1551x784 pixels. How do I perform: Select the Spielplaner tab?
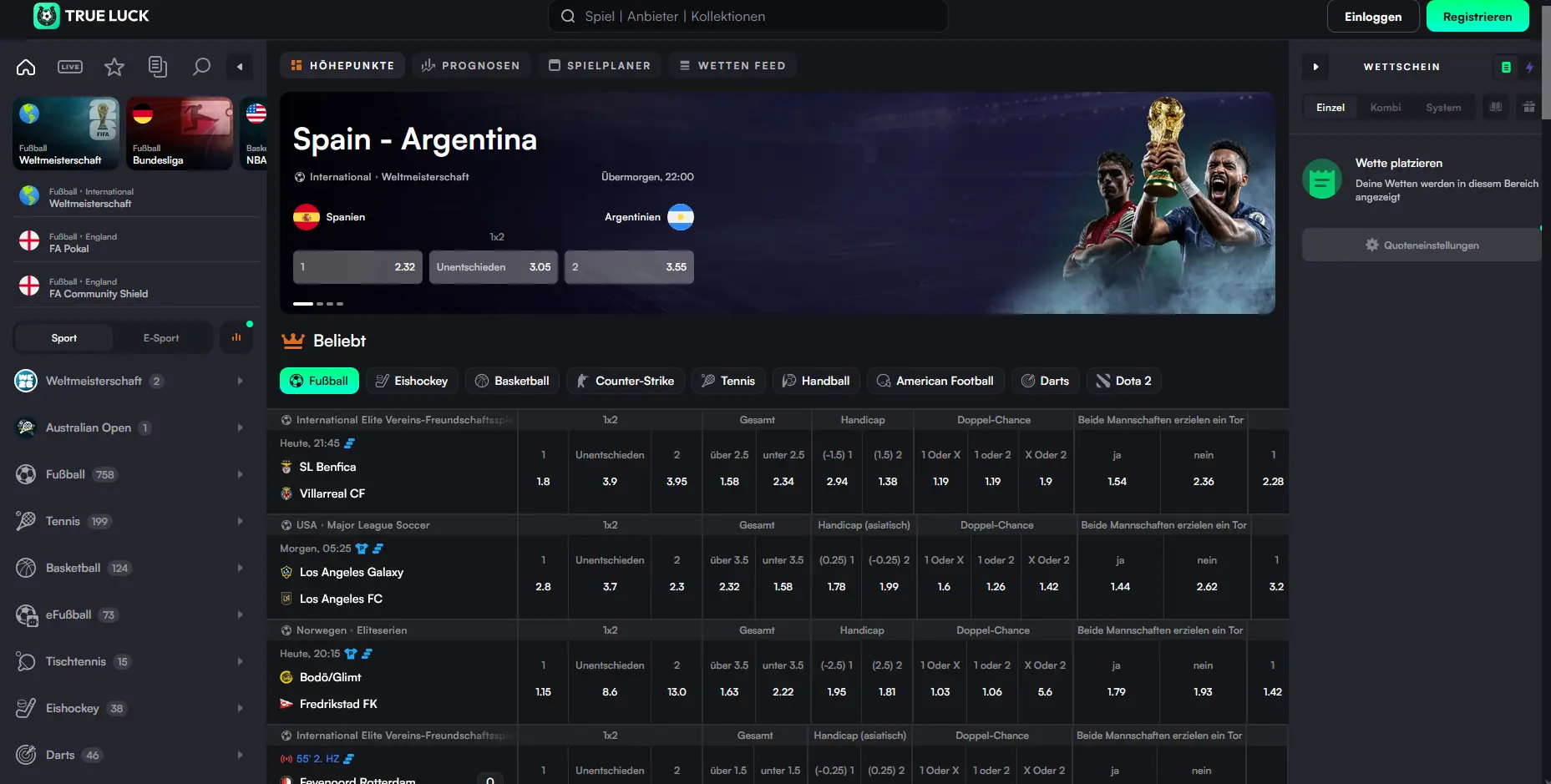point(599,65)
